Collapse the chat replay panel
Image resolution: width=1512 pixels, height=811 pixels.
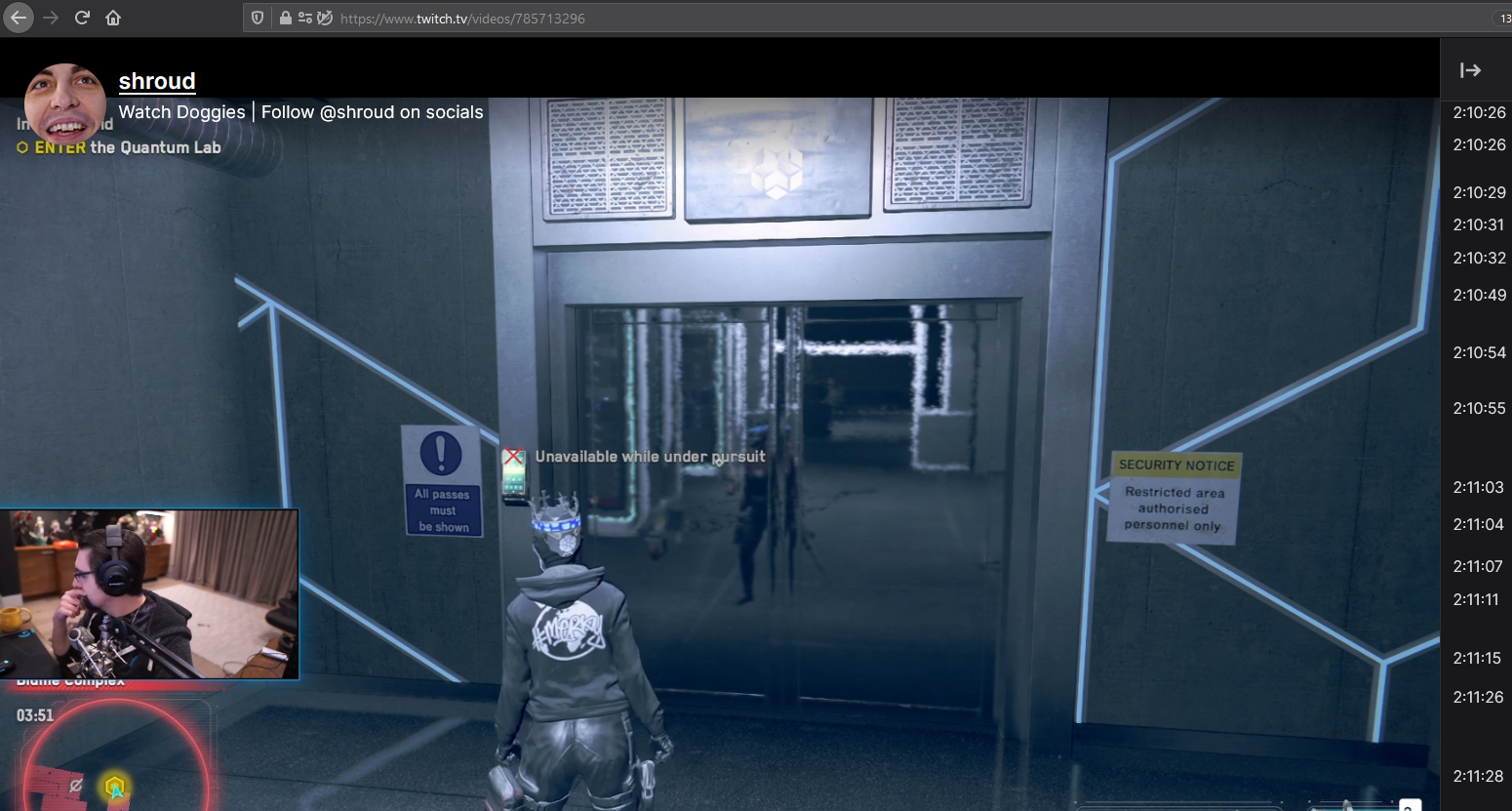[1470, 70]
